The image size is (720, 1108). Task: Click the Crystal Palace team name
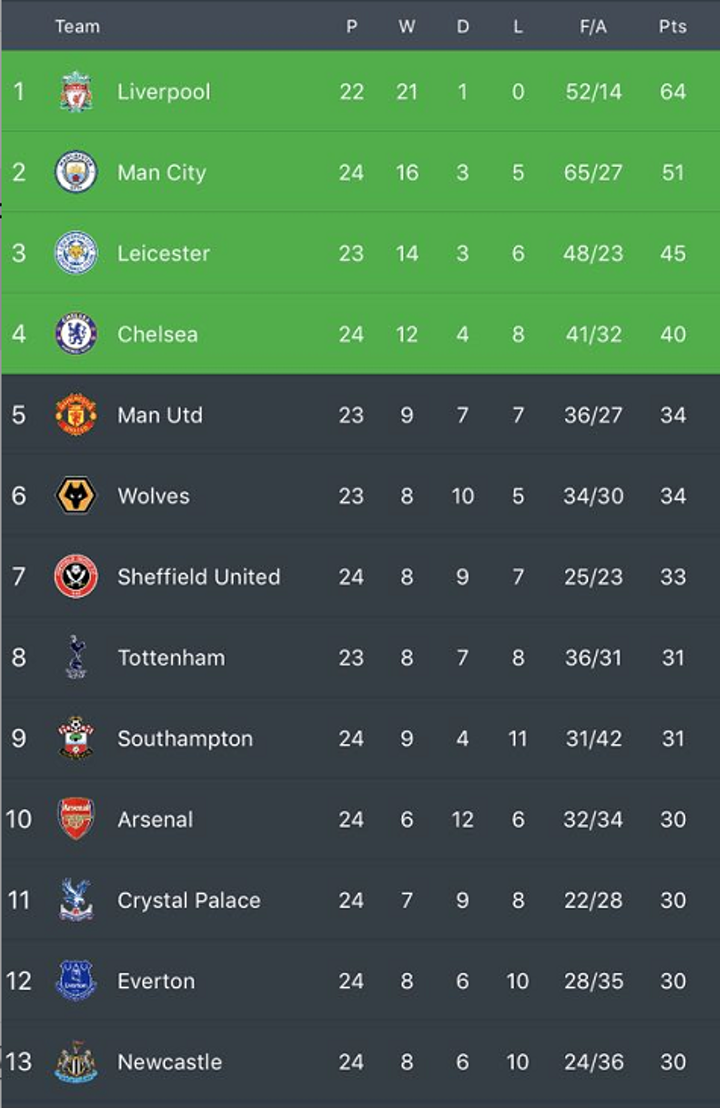[189, 901]
